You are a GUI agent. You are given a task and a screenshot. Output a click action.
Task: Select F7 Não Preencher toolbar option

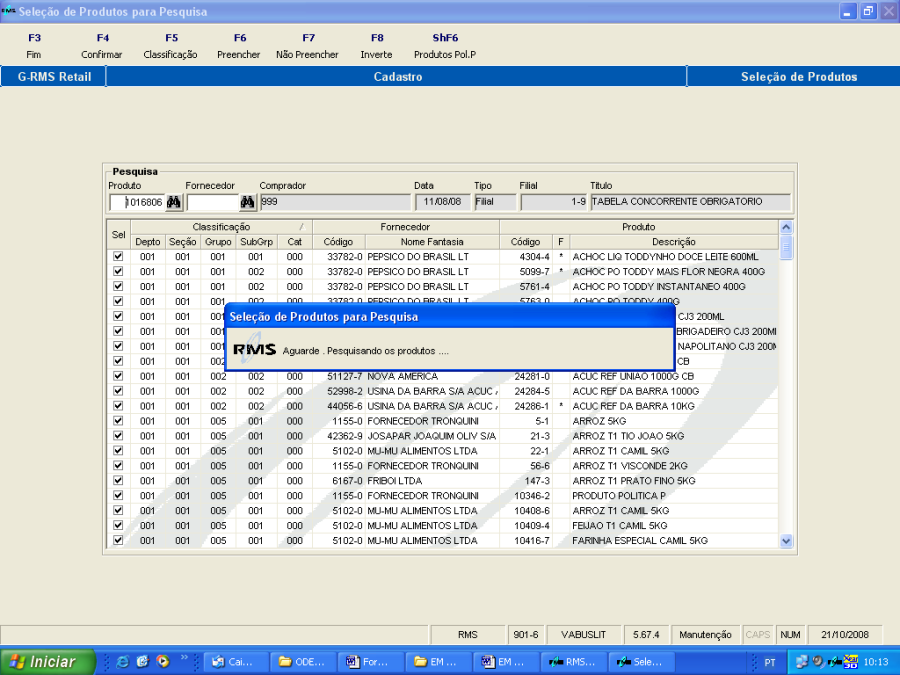tap(308, 46)
